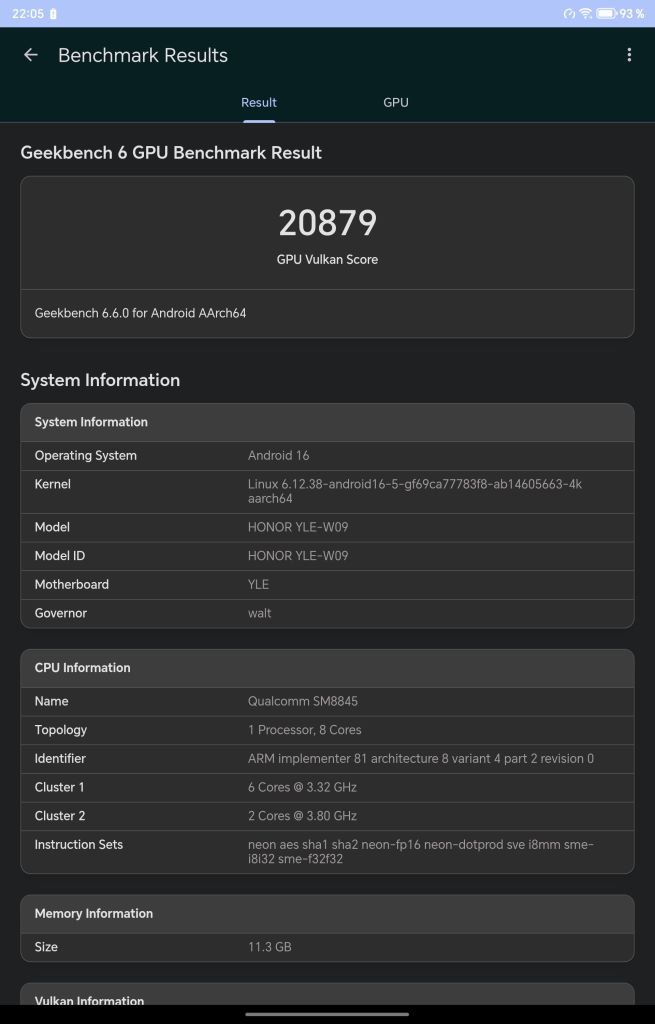Tap the Qualcomm SM8845 CPU name row
The height and width of the screenshot is (1024, 655).
327,702
